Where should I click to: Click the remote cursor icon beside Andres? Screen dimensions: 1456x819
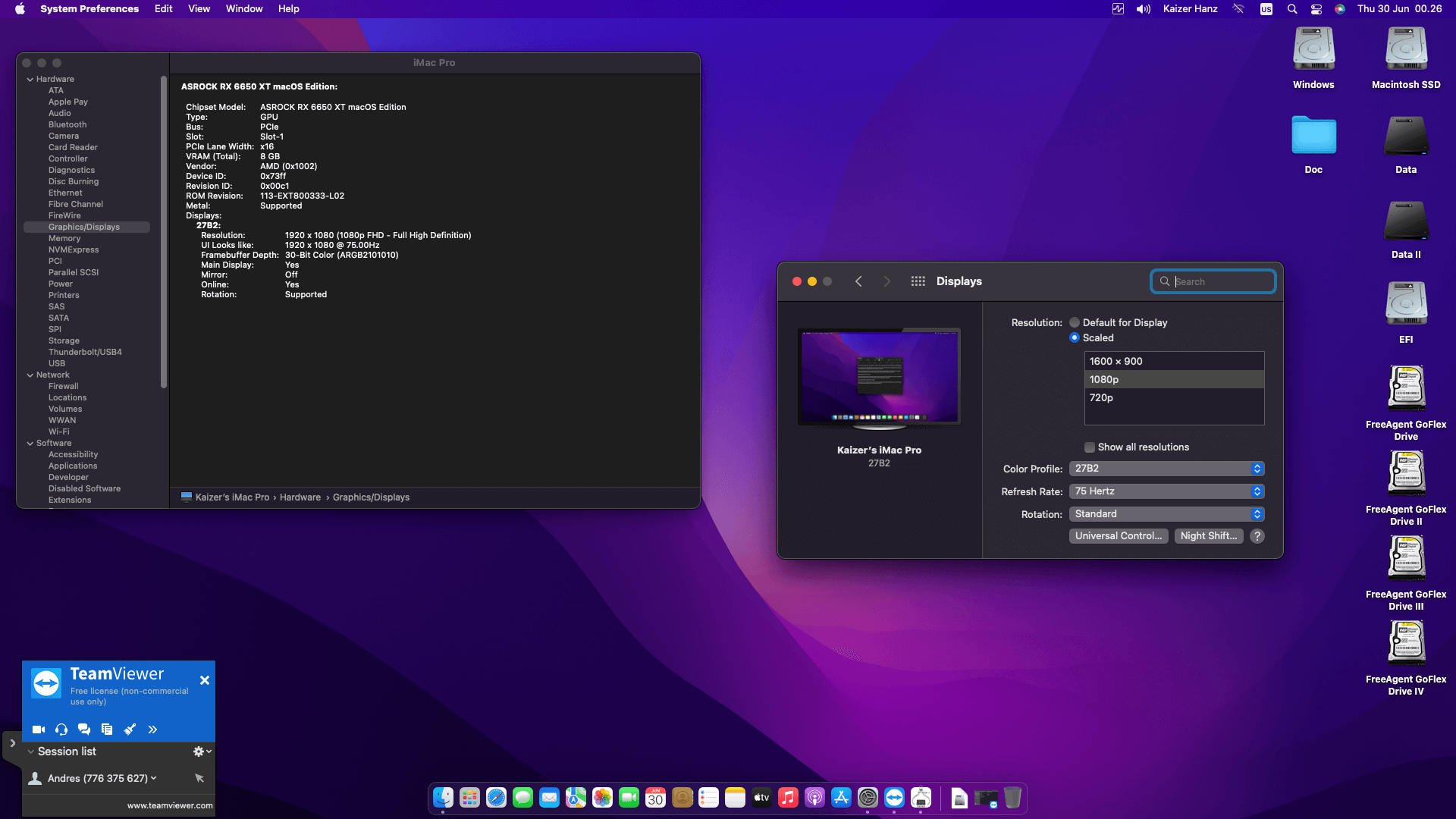pos(199,778)
